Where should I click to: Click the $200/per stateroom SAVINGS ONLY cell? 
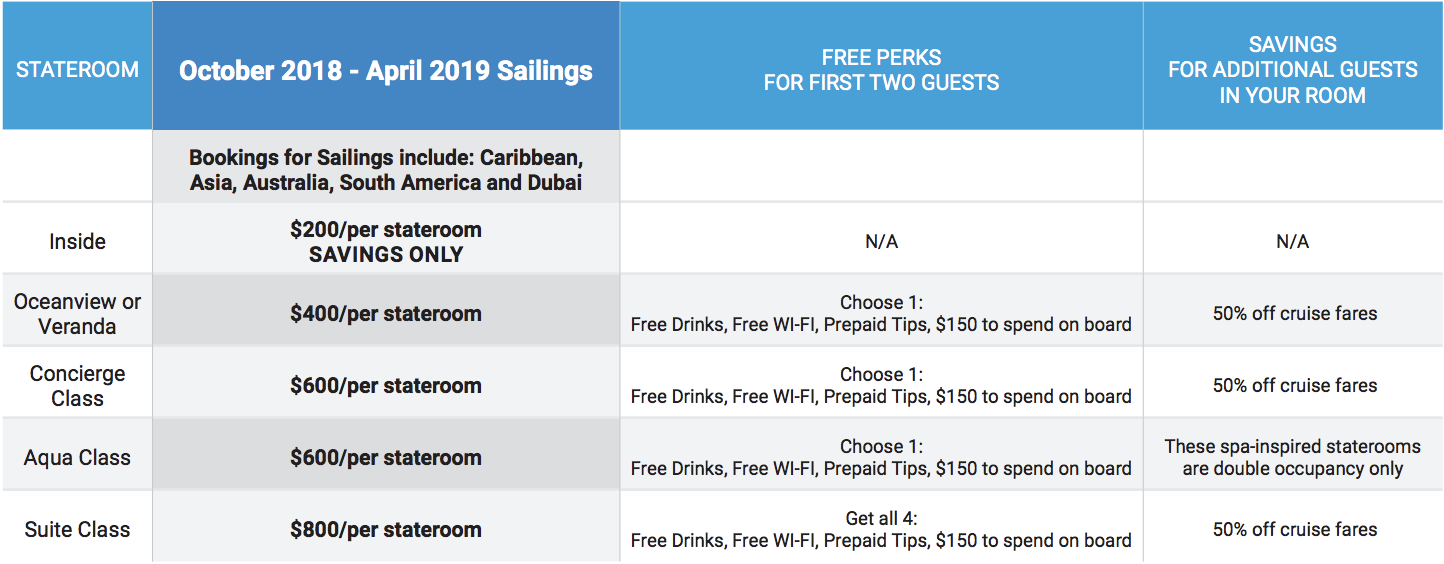point(386,241)
